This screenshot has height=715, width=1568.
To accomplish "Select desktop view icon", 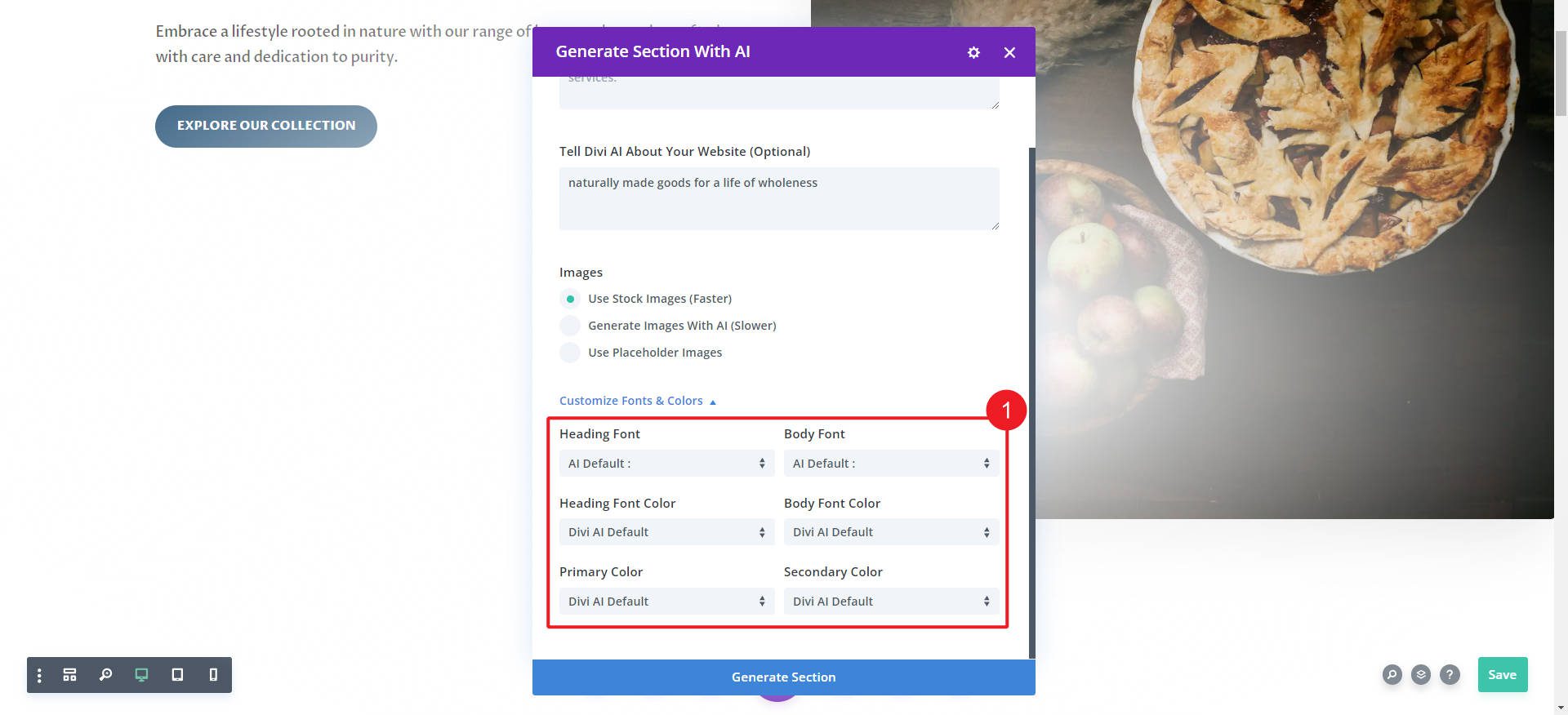I will (141, 675).
